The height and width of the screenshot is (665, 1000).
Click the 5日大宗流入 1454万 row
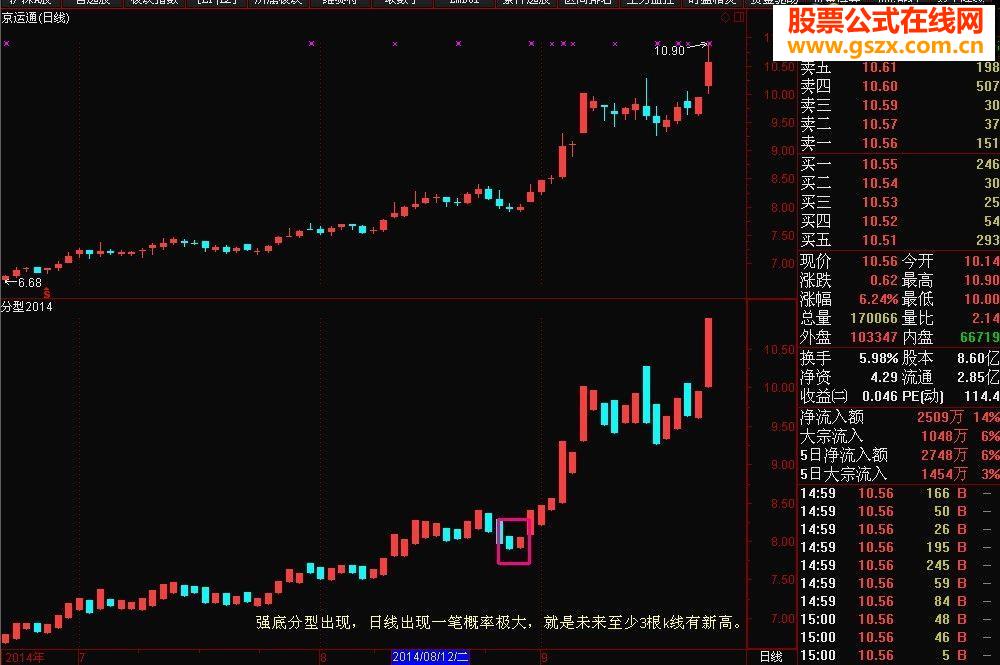[x=899, y=474]
